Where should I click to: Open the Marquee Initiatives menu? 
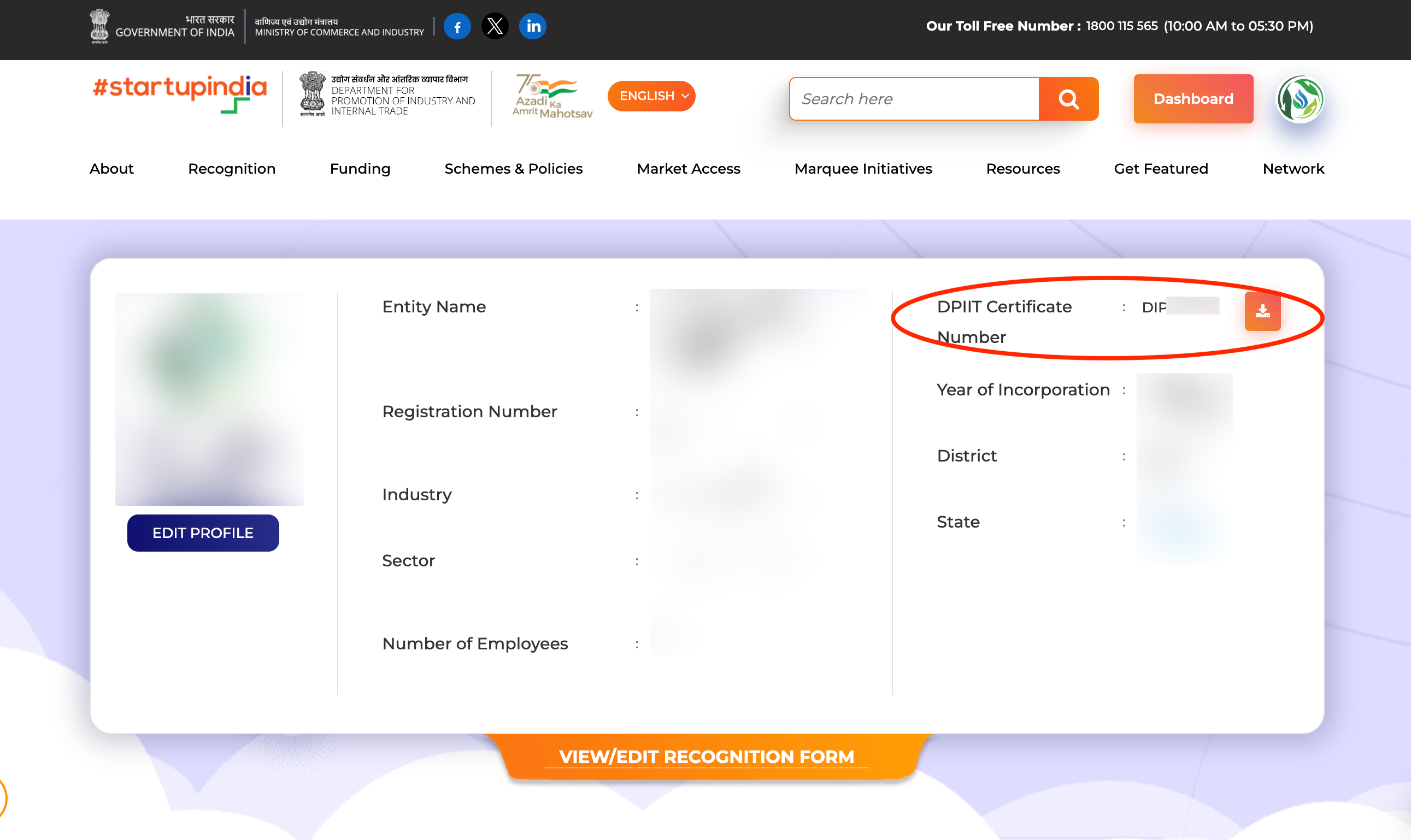click(862, 169)
